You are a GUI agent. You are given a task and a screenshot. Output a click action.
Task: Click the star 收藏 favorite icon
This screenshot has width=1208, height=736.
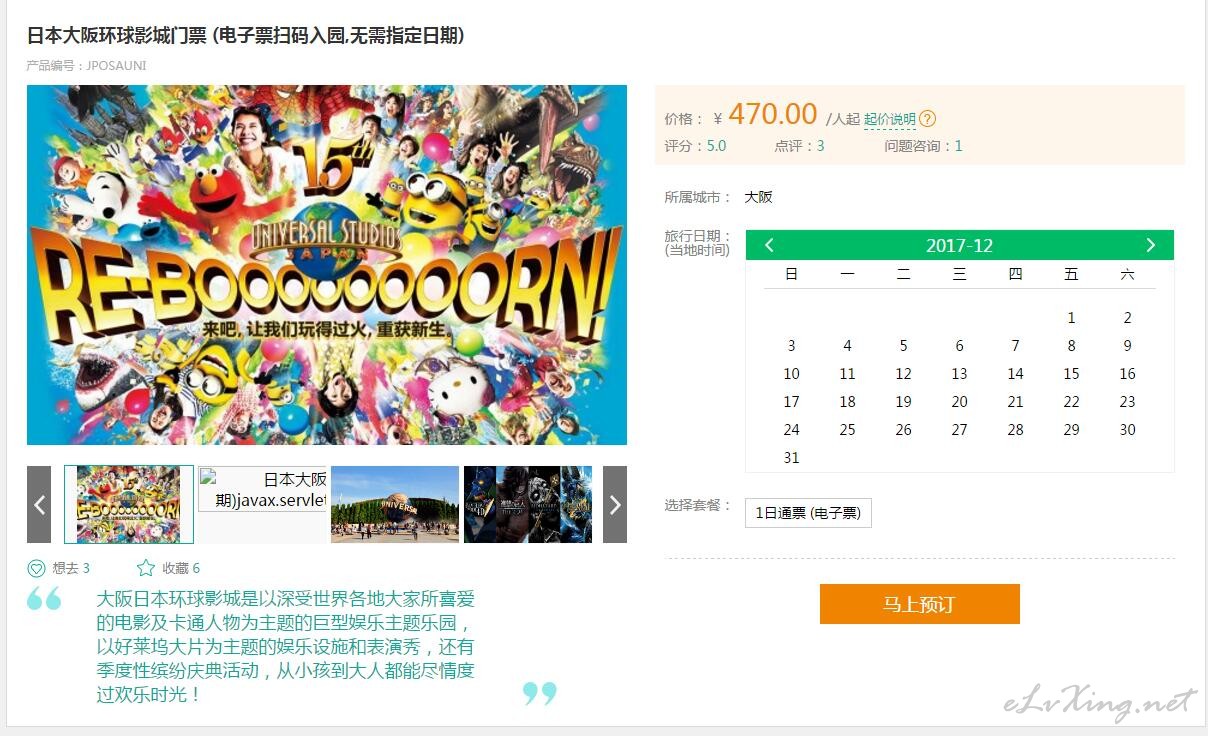[x=146, y=568]
